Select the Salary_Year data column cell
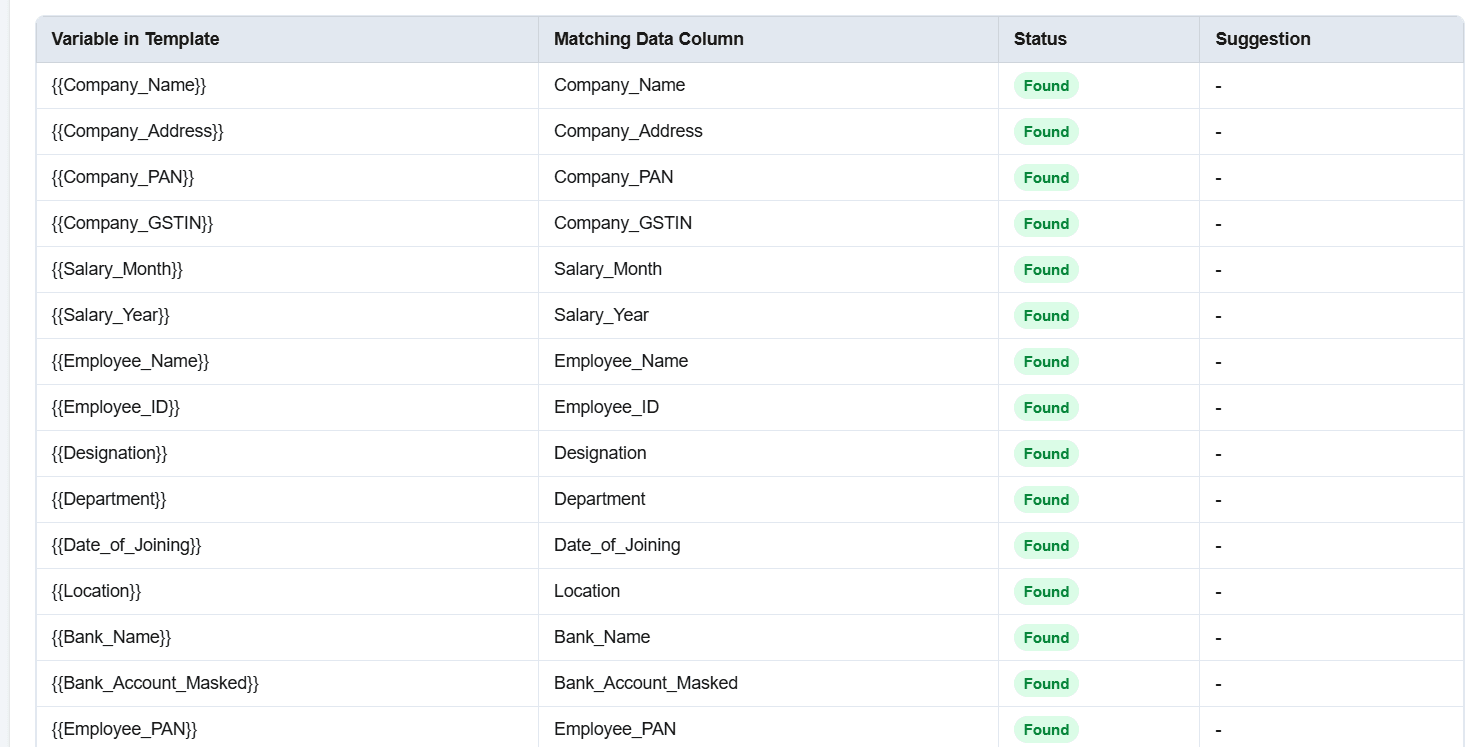Viewport: 1472px width, 747px height. 768,315
